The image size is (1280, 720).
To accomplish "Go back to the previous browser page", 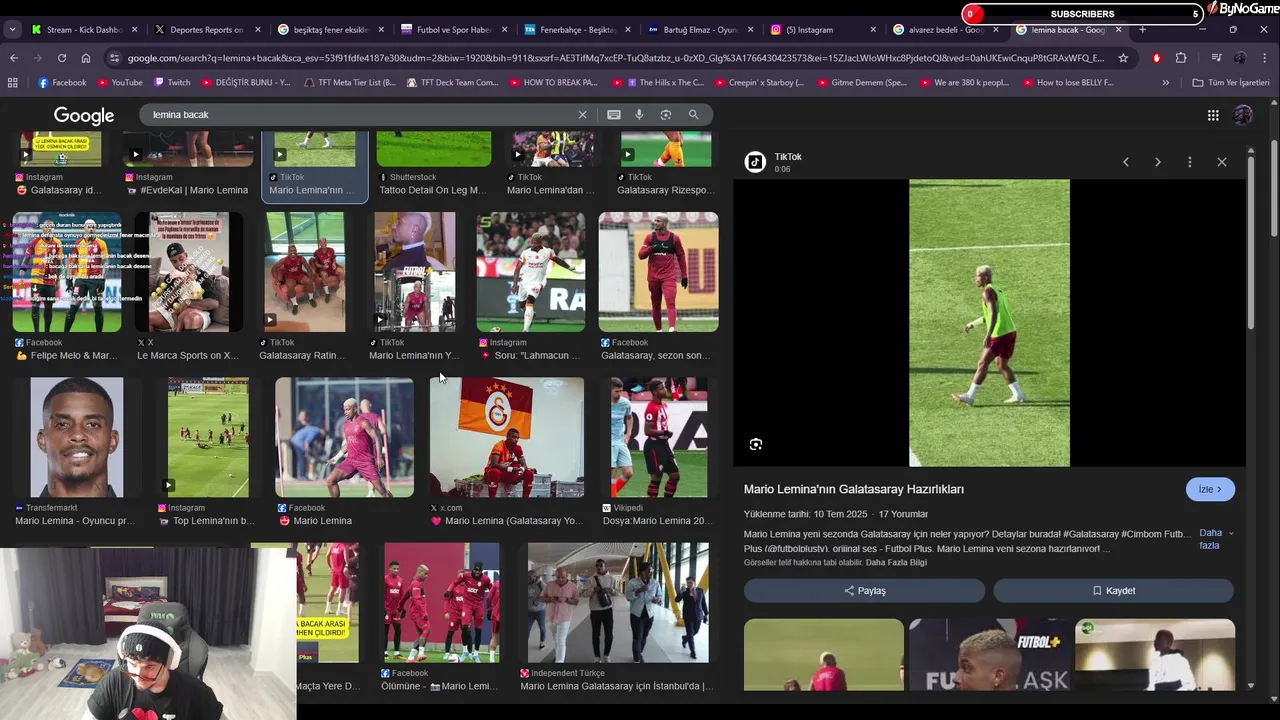I will click(14, 58).
